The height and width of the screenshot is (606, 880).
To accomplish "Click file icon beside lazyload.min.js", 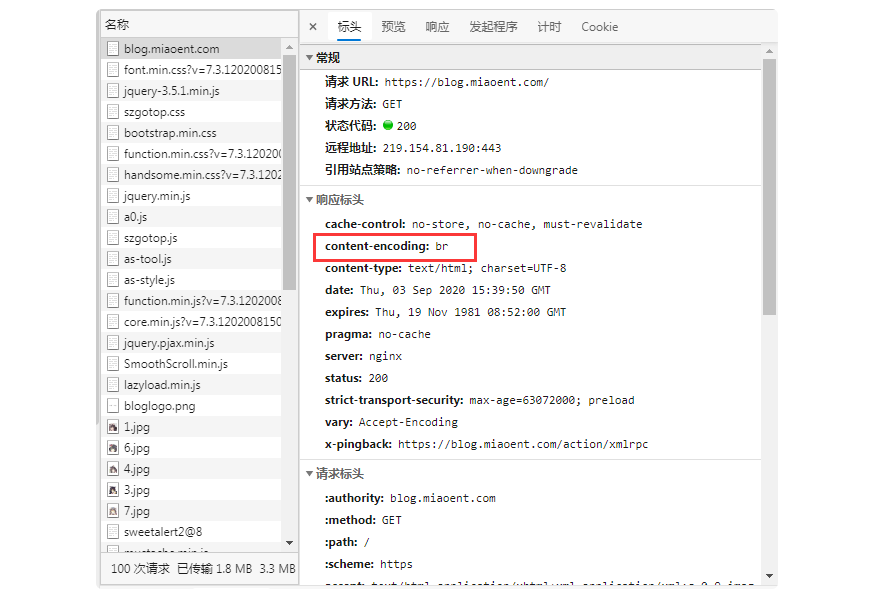I will 113,385.
